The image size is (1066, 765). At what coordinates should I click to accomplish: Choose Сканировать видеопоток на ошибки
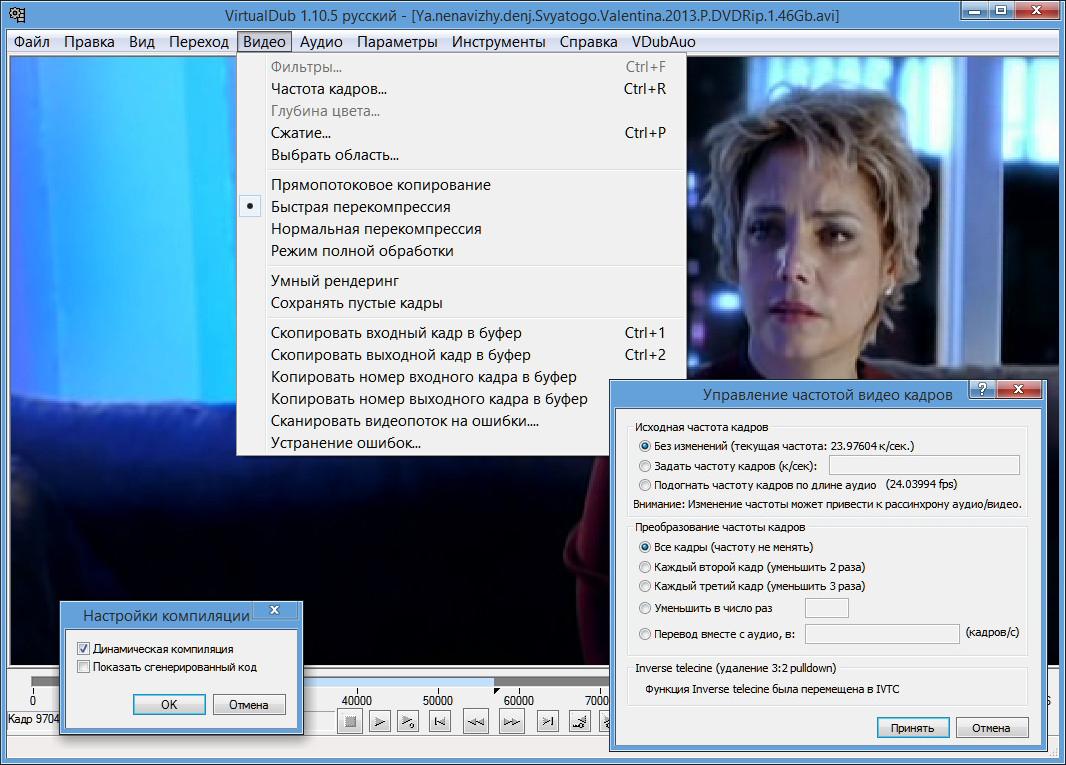pyautogui.click(x=424, y=421)
